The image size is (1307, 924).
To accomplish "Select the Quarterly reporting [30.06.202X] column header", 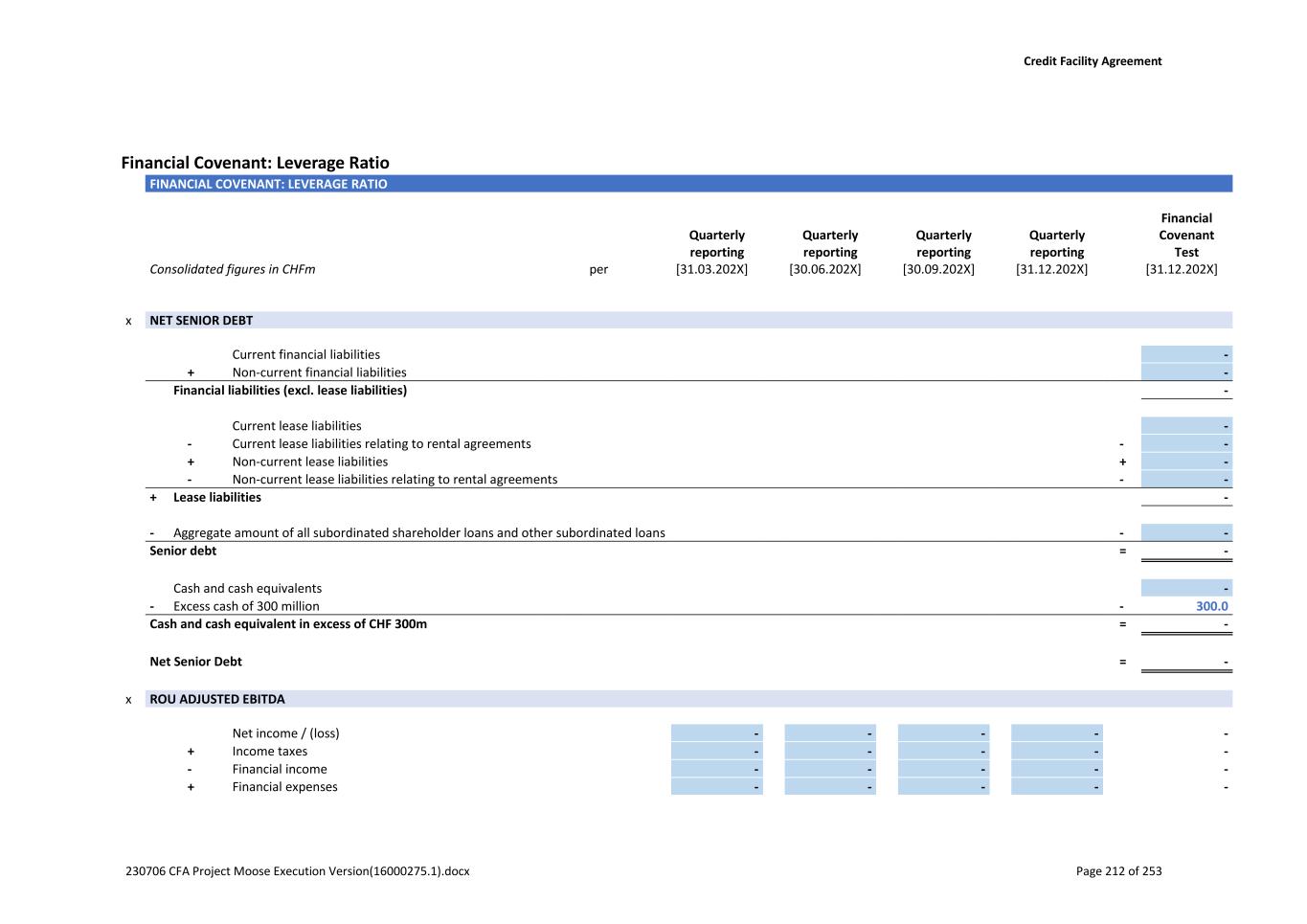I will tap(828, 252).
